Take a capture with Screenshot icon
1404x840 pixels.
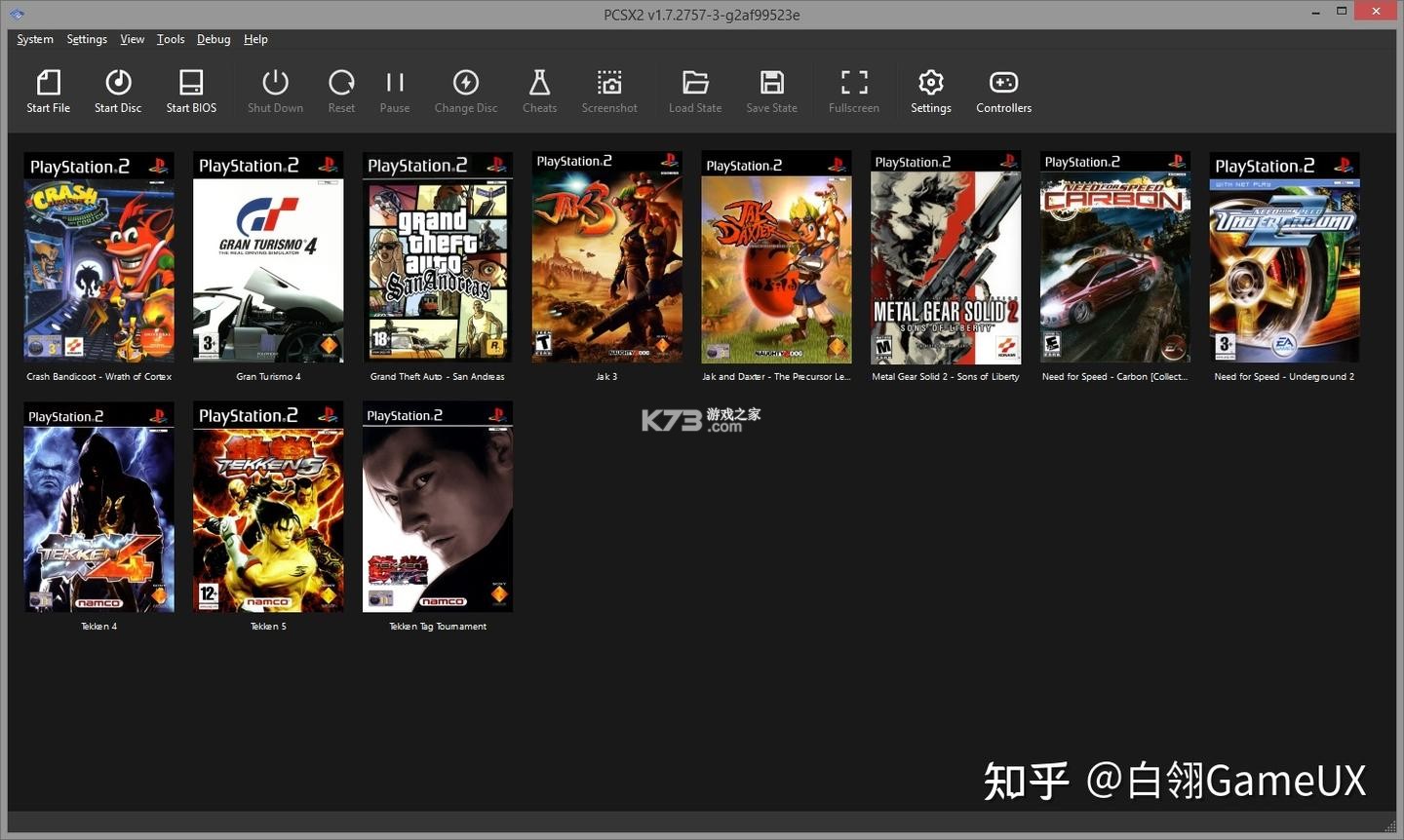609,82
